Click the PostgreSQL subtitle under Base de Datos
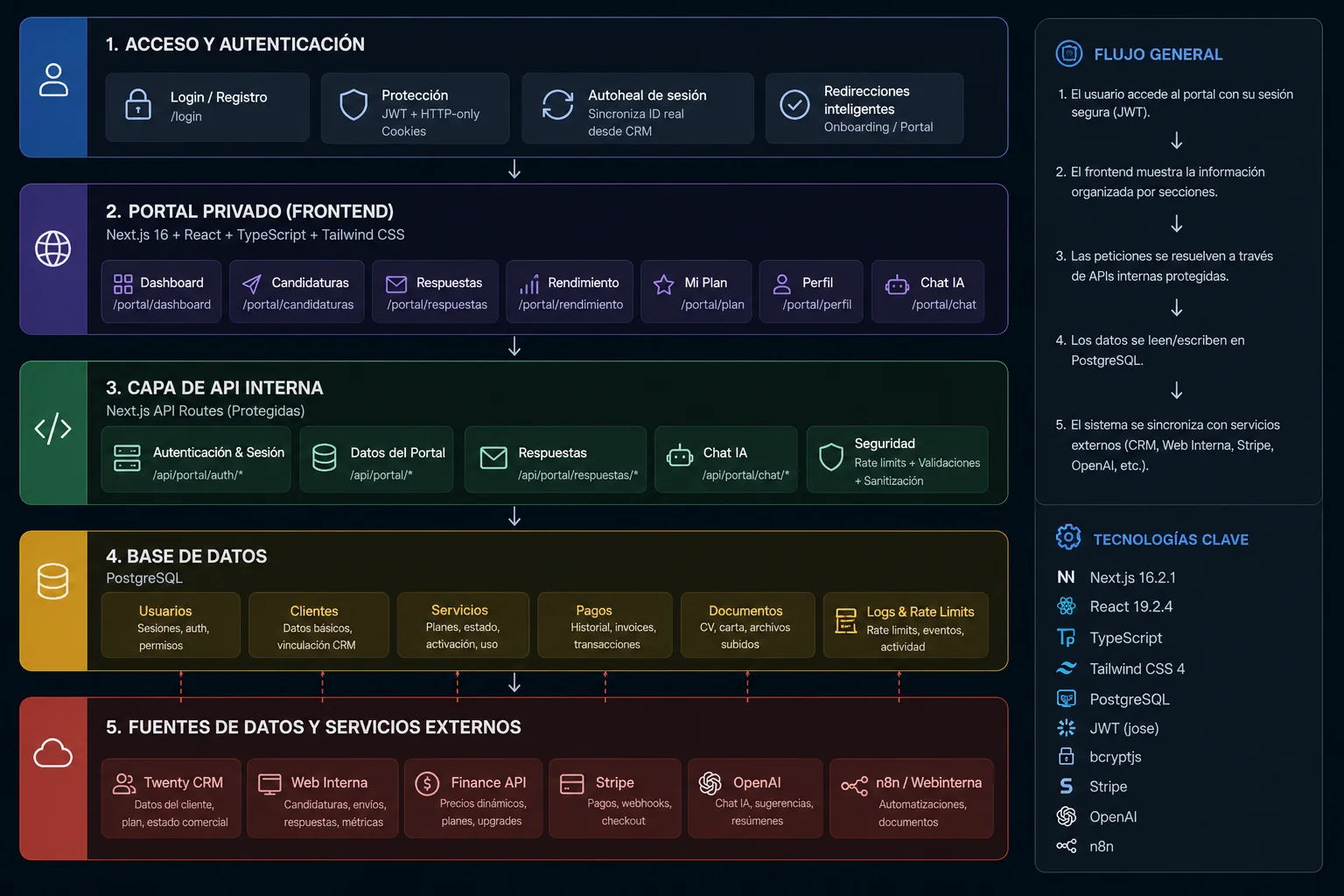Screen dimensions: 1344x896 (144, 578)
